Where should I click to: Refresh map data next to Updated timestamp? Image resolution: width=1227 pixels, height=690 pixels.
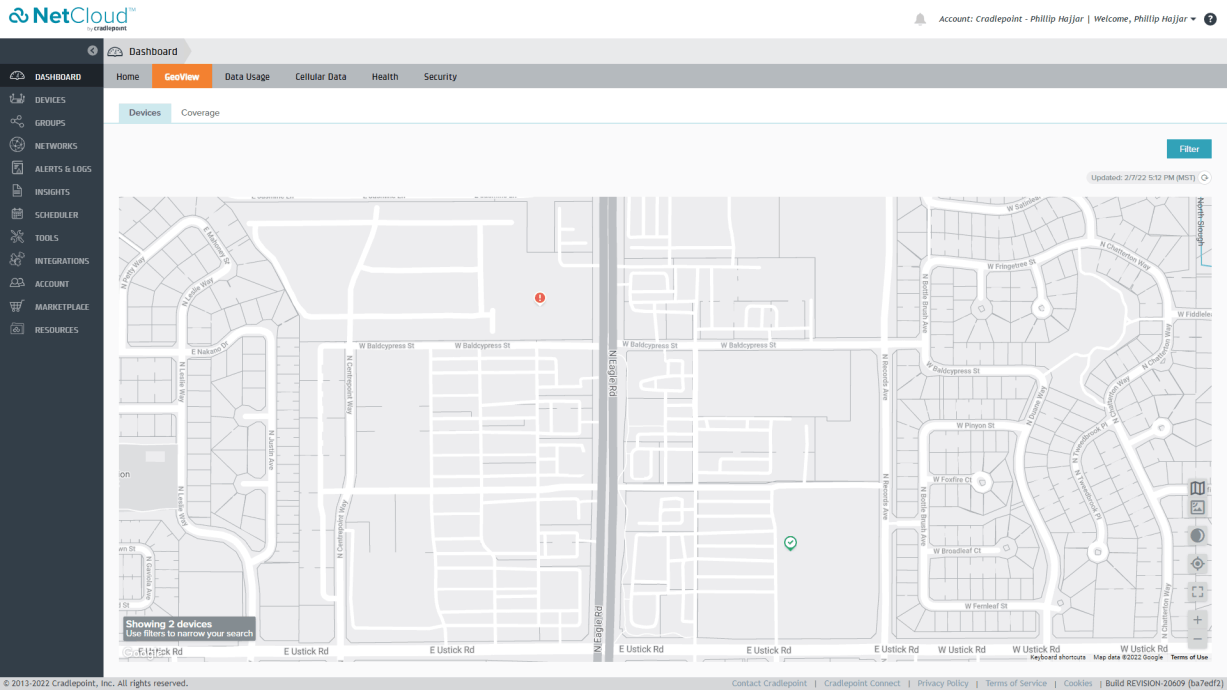pos(1205,178)
